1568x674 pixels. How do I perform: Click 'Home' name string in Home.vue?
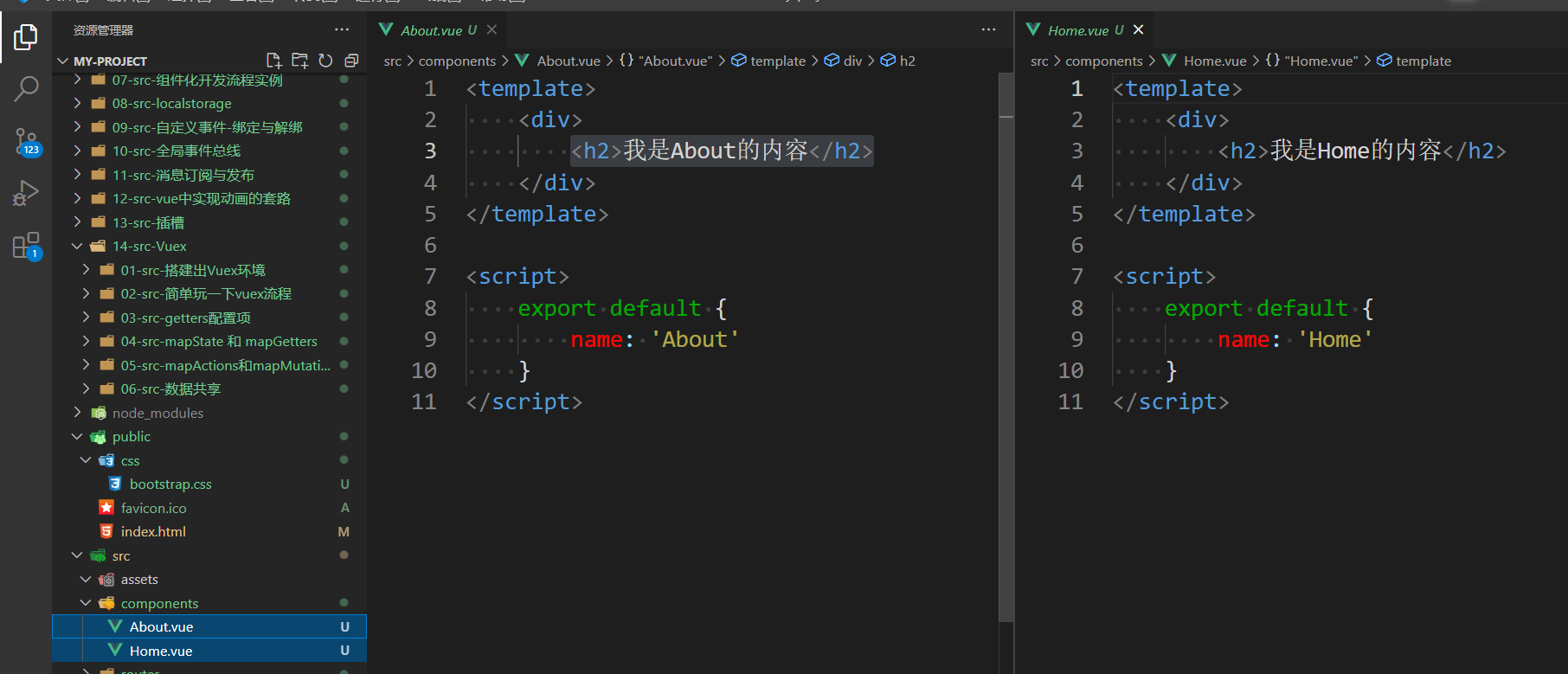tap(1335, 339)
